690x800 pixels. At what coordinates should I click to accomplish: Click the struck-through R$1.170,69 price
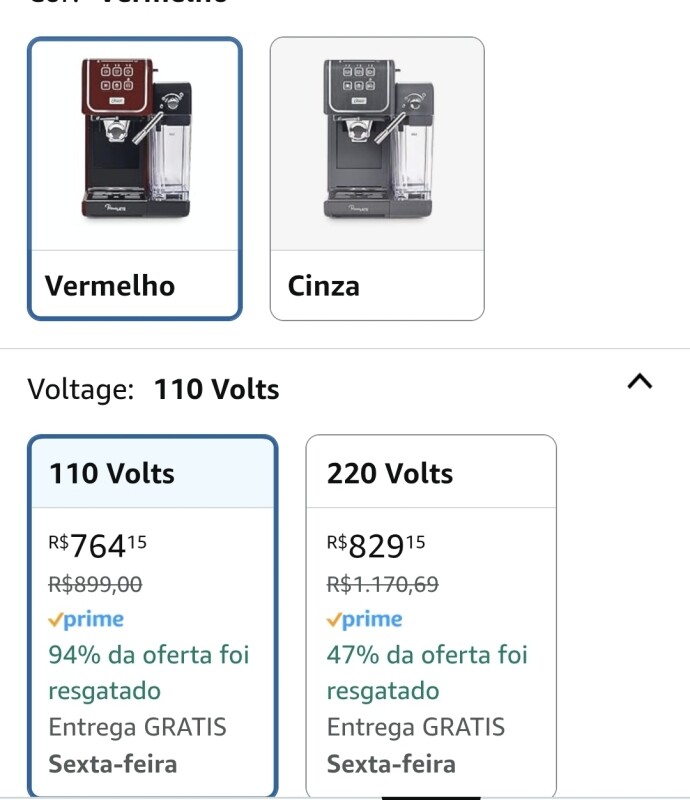tap(383, 584)
